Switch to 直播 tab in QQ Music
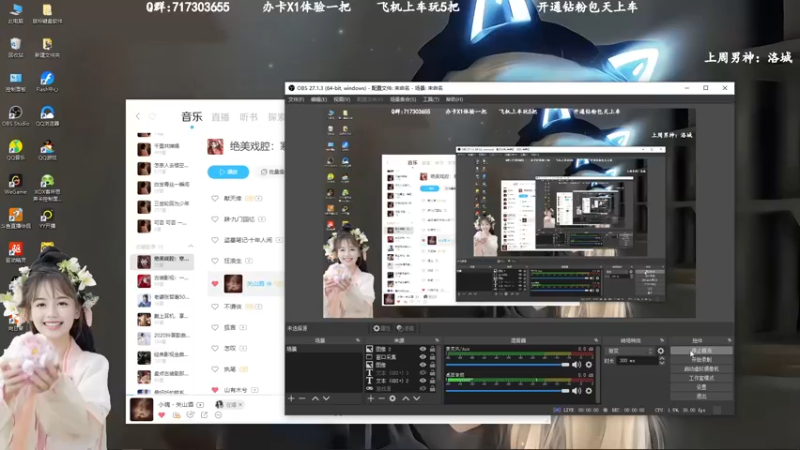The image size is (800, 450). coord(220,117)
